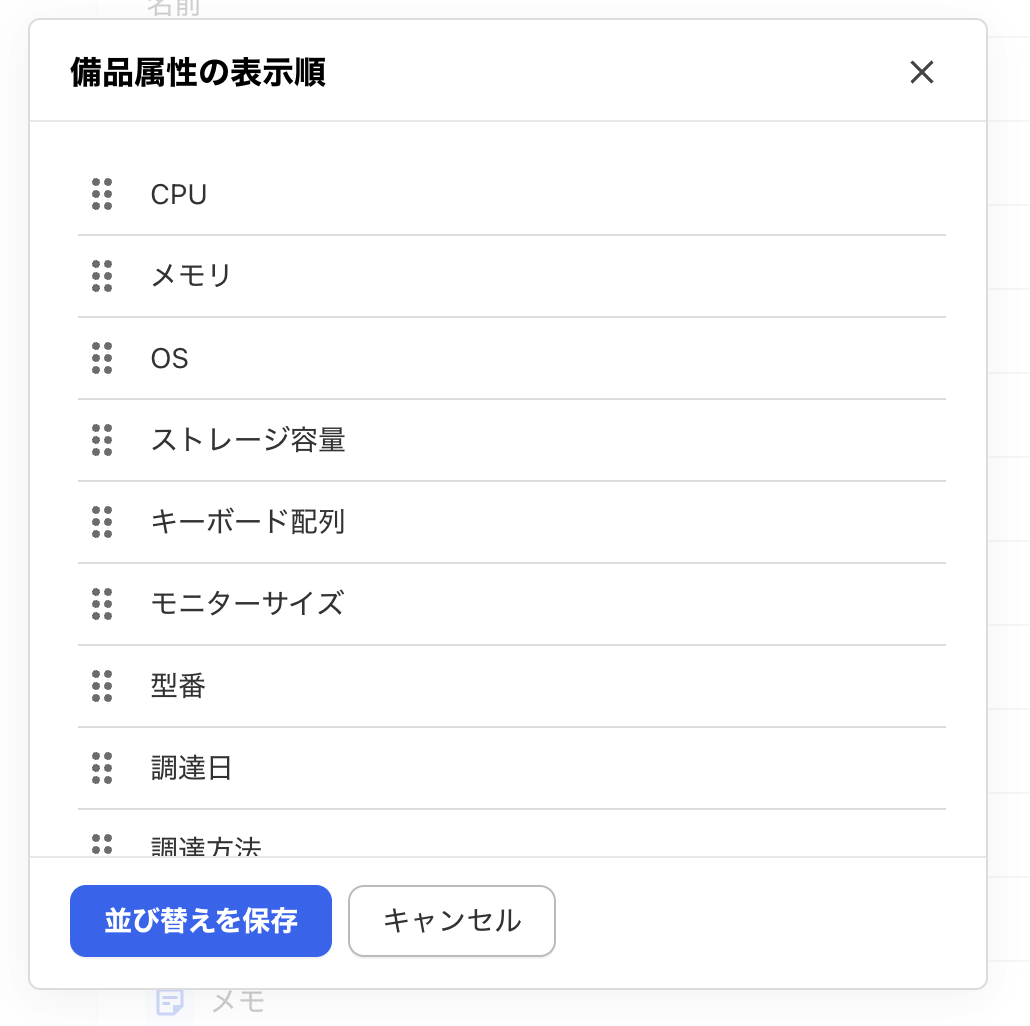
Task: Click the 型番 drag handle
Action: click(101, 686)
